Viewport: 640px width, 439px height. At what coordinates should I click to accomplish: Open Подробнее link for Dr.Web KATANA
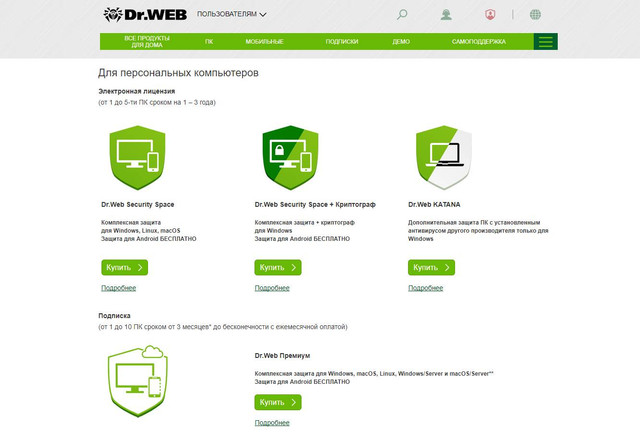point(425,288)
